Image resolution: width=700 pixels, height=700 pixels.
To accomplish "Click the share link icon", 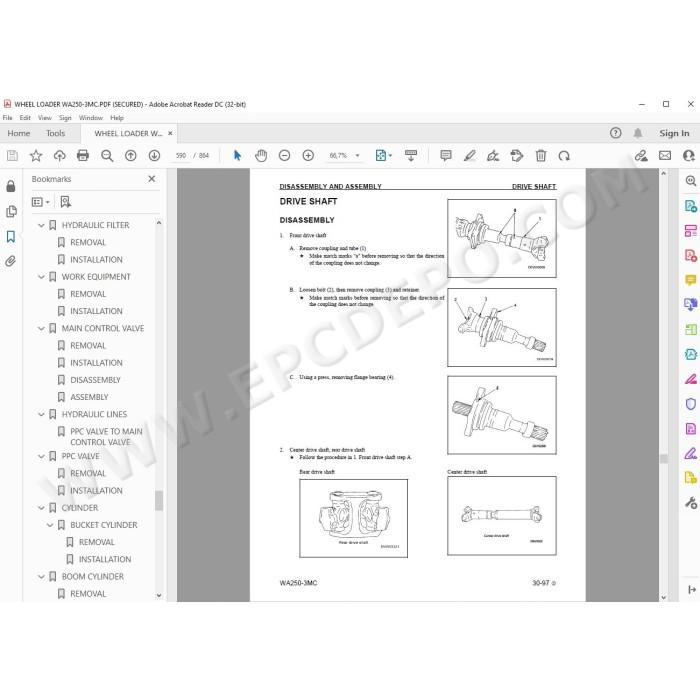I will pyautogui.click(x=641, y=155).
